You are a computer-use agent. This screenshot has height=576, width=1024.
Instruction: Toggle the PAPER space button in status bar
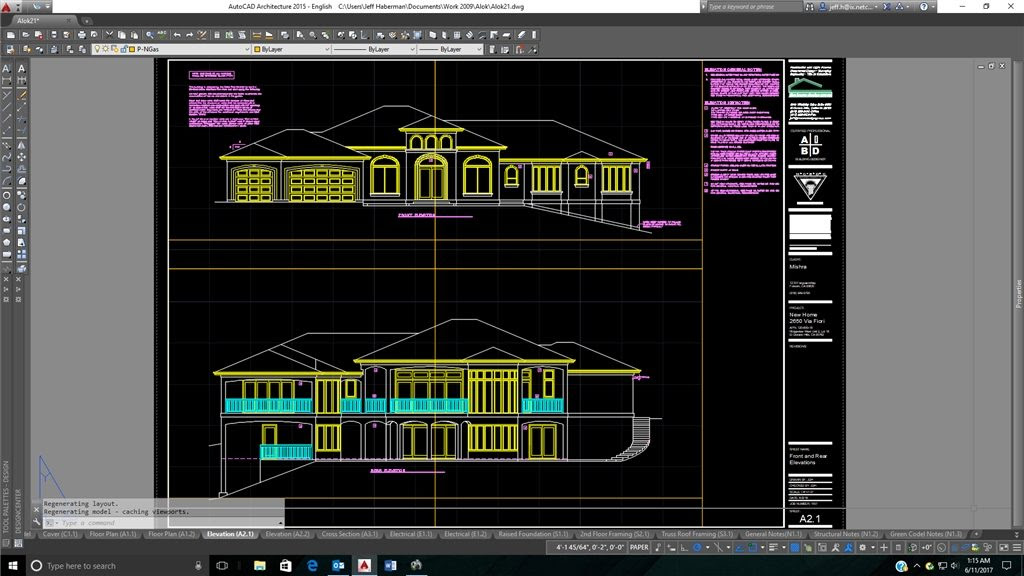click(x=638, y=548)
